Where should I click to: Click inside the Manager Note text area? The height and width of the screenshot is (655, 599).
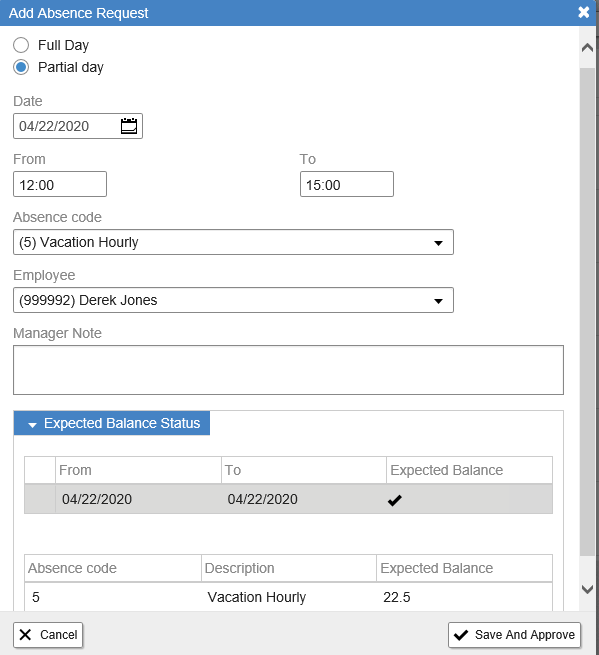(x=288, y=370)
